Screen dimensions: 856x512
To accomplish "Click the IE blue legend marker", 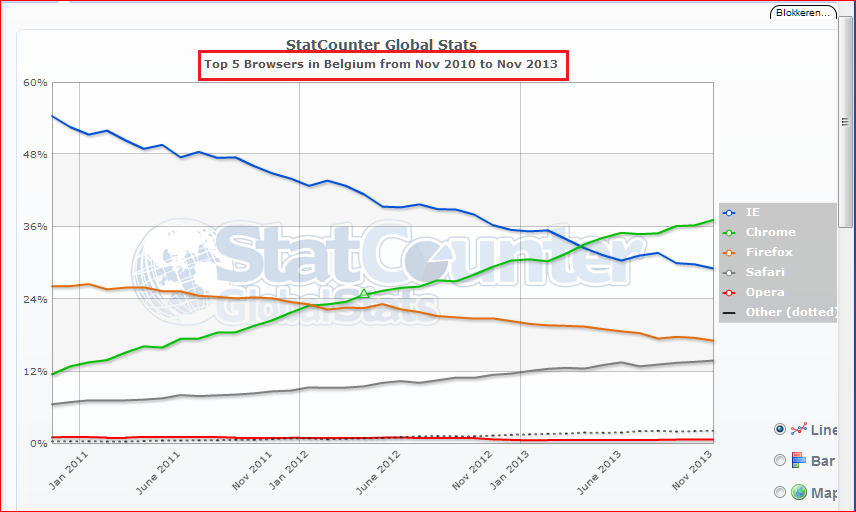I will [729, 213].
